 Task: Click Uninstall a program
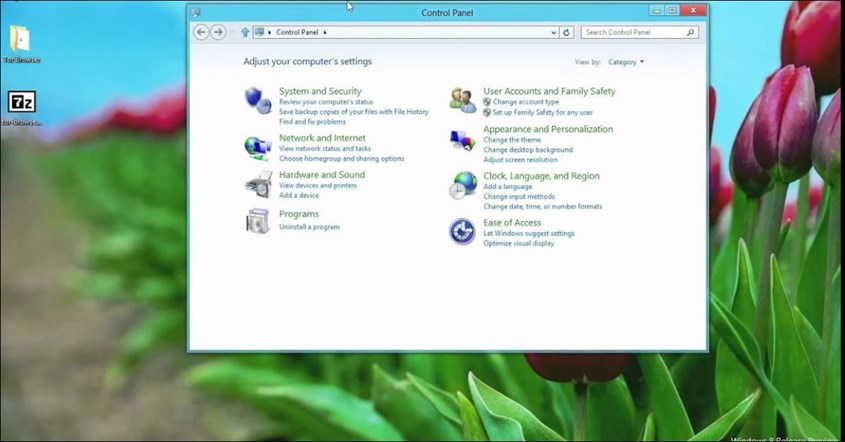(309, 227)
